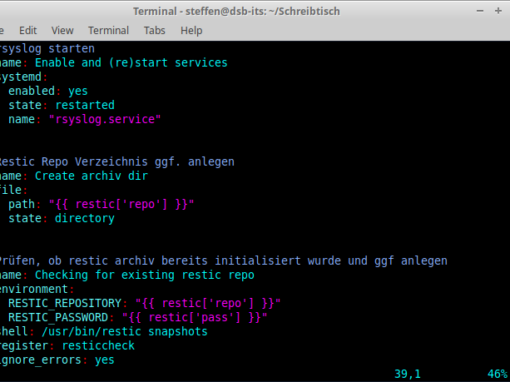
Task: Click the 'state: directory' line
Action: [61, 218]
